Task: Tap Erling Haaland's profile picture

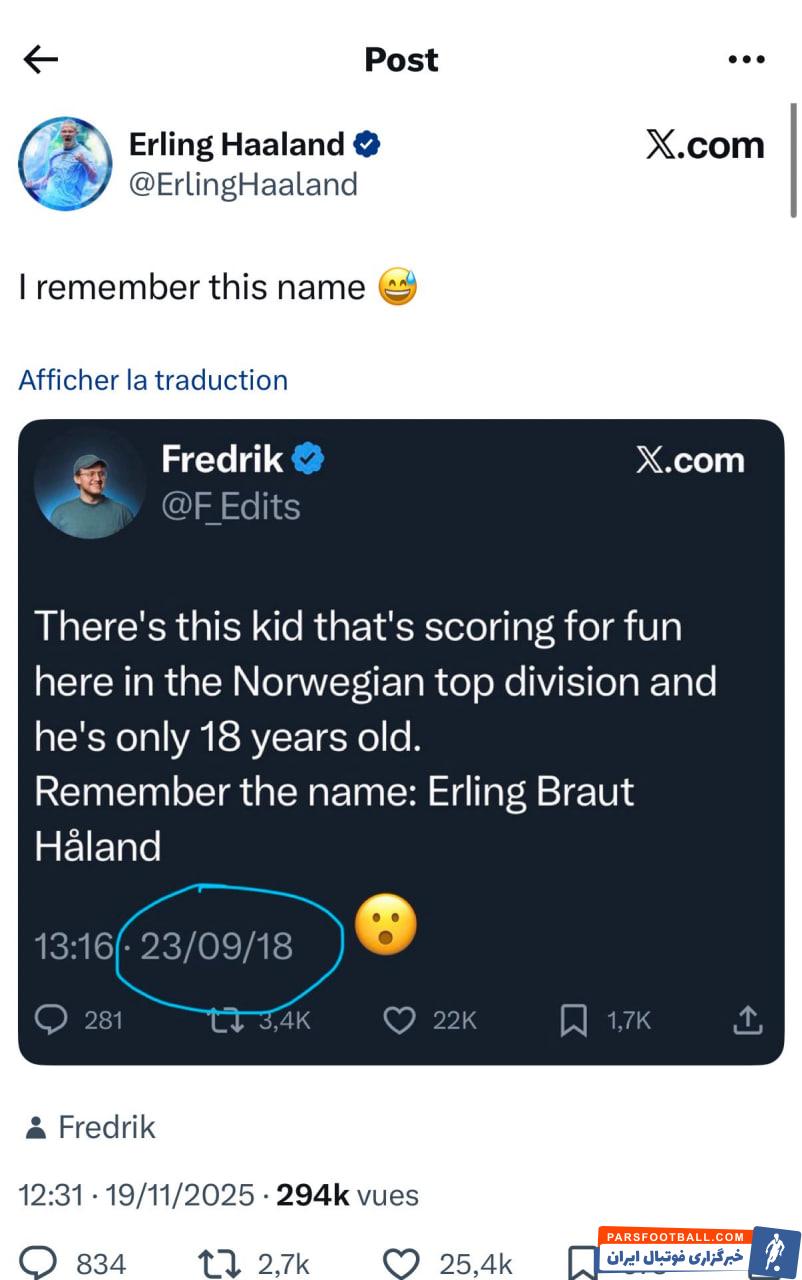Action: 66,163
